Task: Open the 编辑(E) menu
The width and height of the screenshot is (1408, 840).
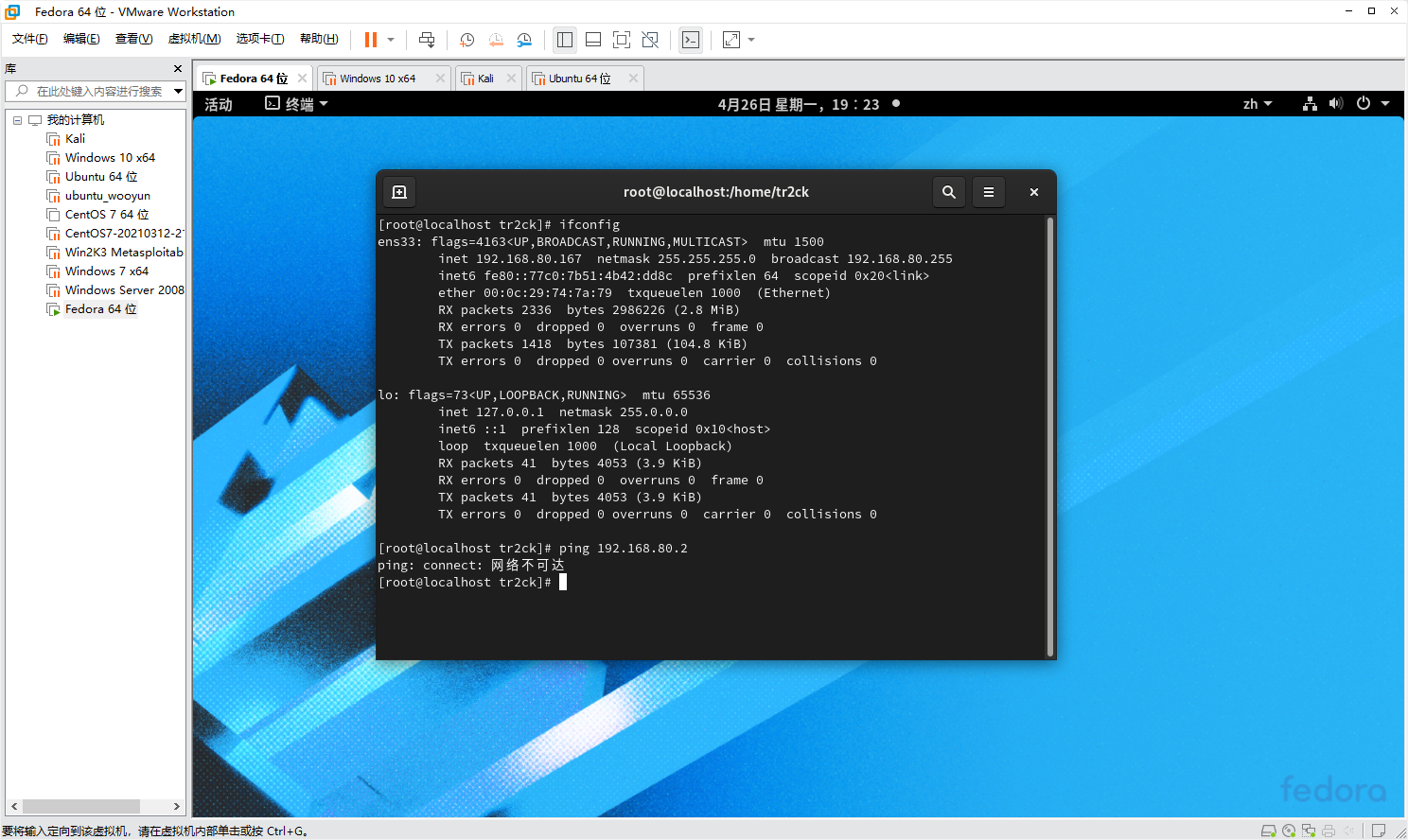Action: coord(81,39)
